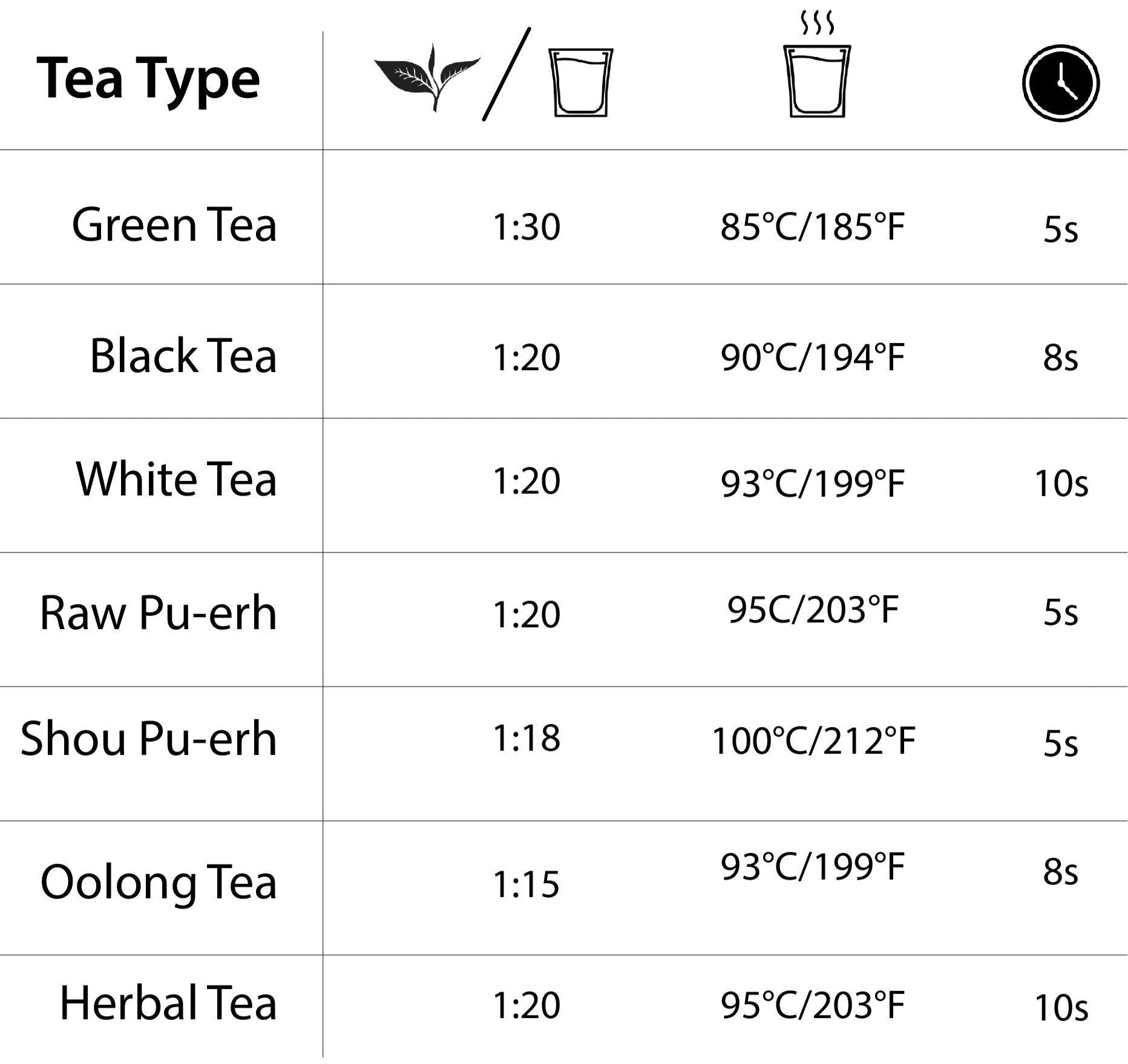The width and height of the screenshot is (1128, 1064).
Task: Select the Black Tea row label
Action: click(x=183, y=356)
